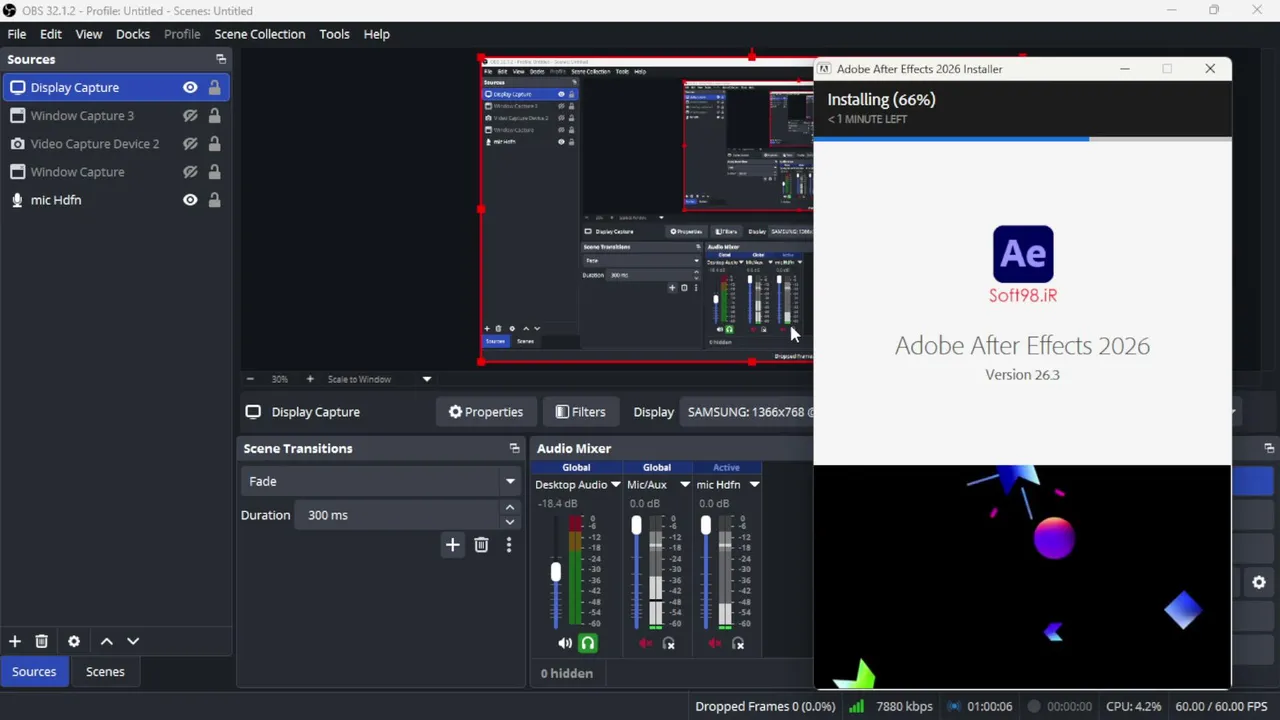
Task: Undock the Sources panel
Action: (x=221, y=60)
